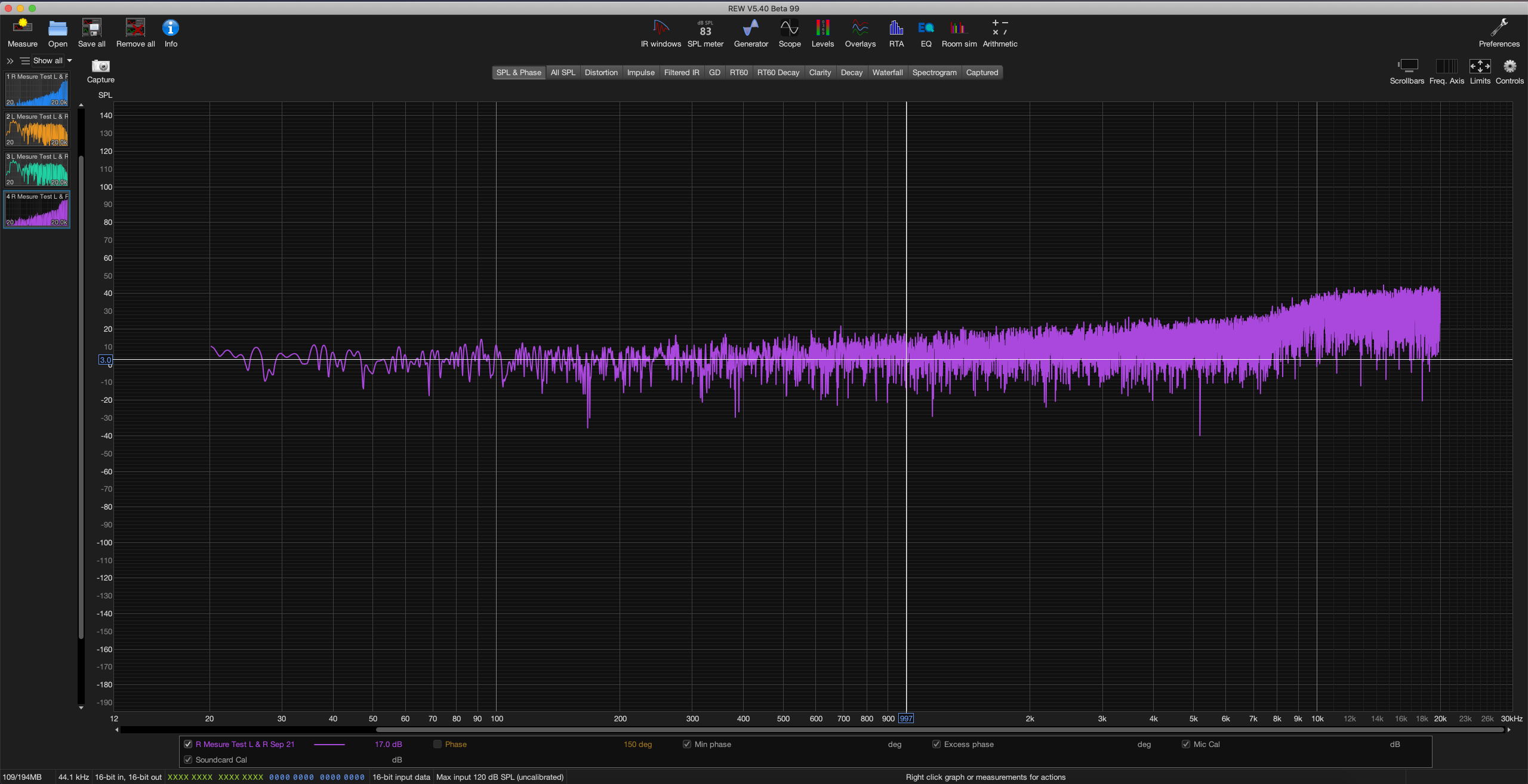Open the Room sim tool
The width and height of the screenshot is (1528, 784).
[959, 28]
